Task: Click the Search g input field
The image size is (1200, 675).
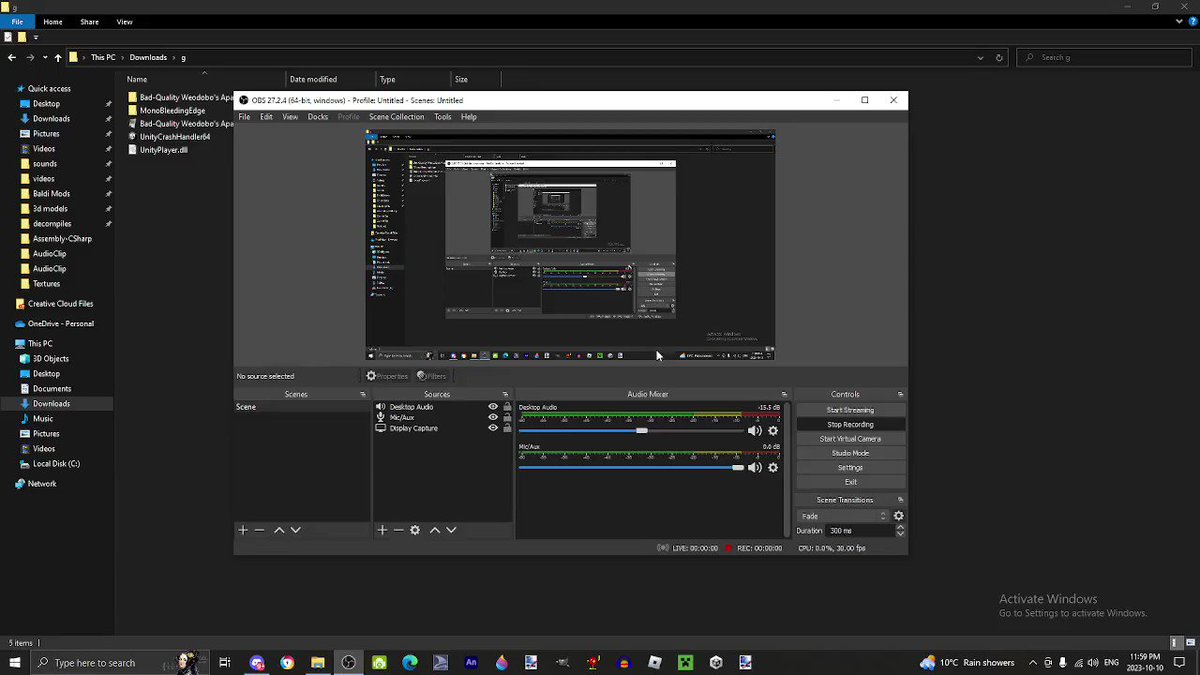Action: (x=1106, y=58)
